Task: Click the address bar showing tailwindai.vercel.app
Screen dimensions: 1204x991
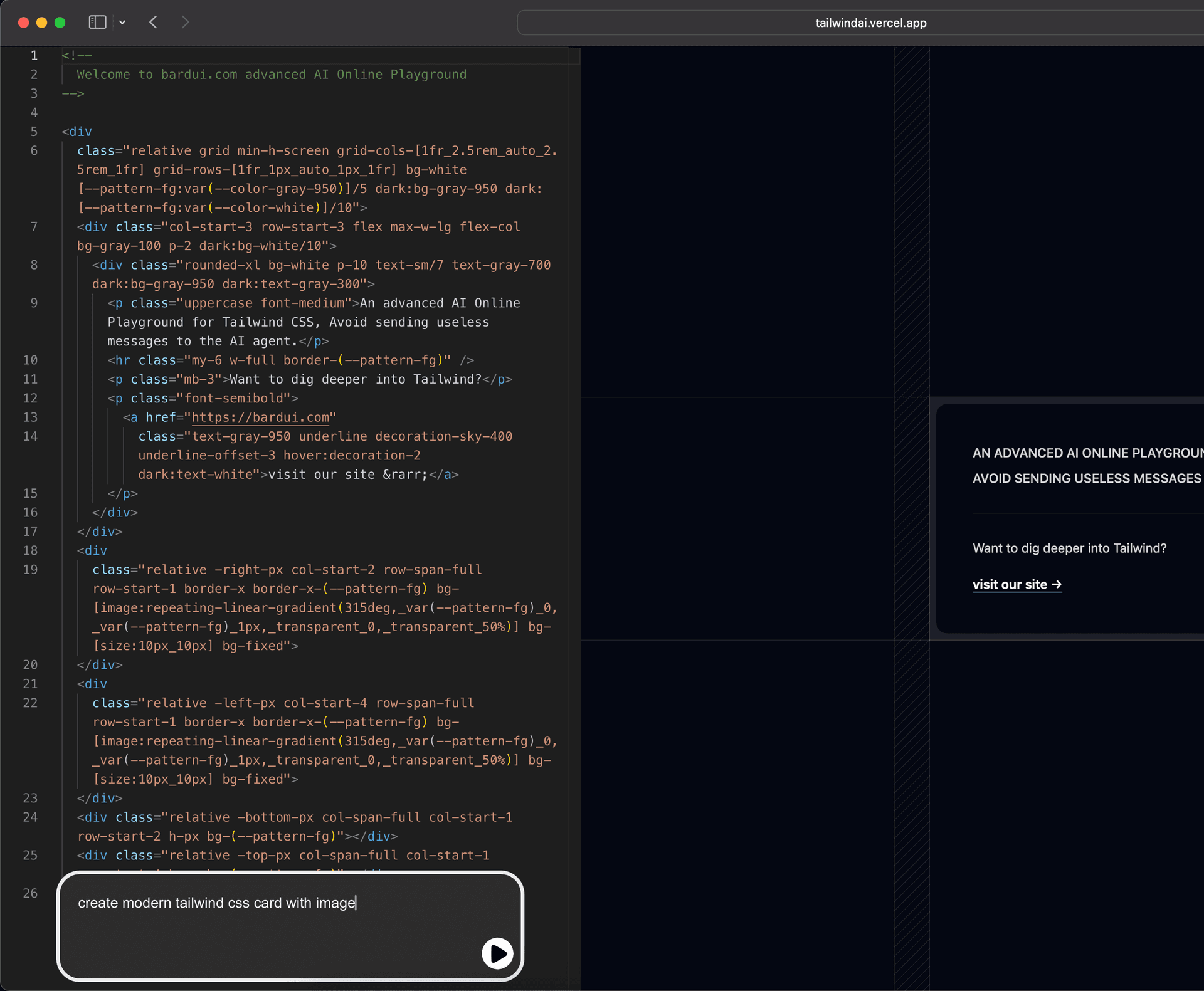Action: 870,23
